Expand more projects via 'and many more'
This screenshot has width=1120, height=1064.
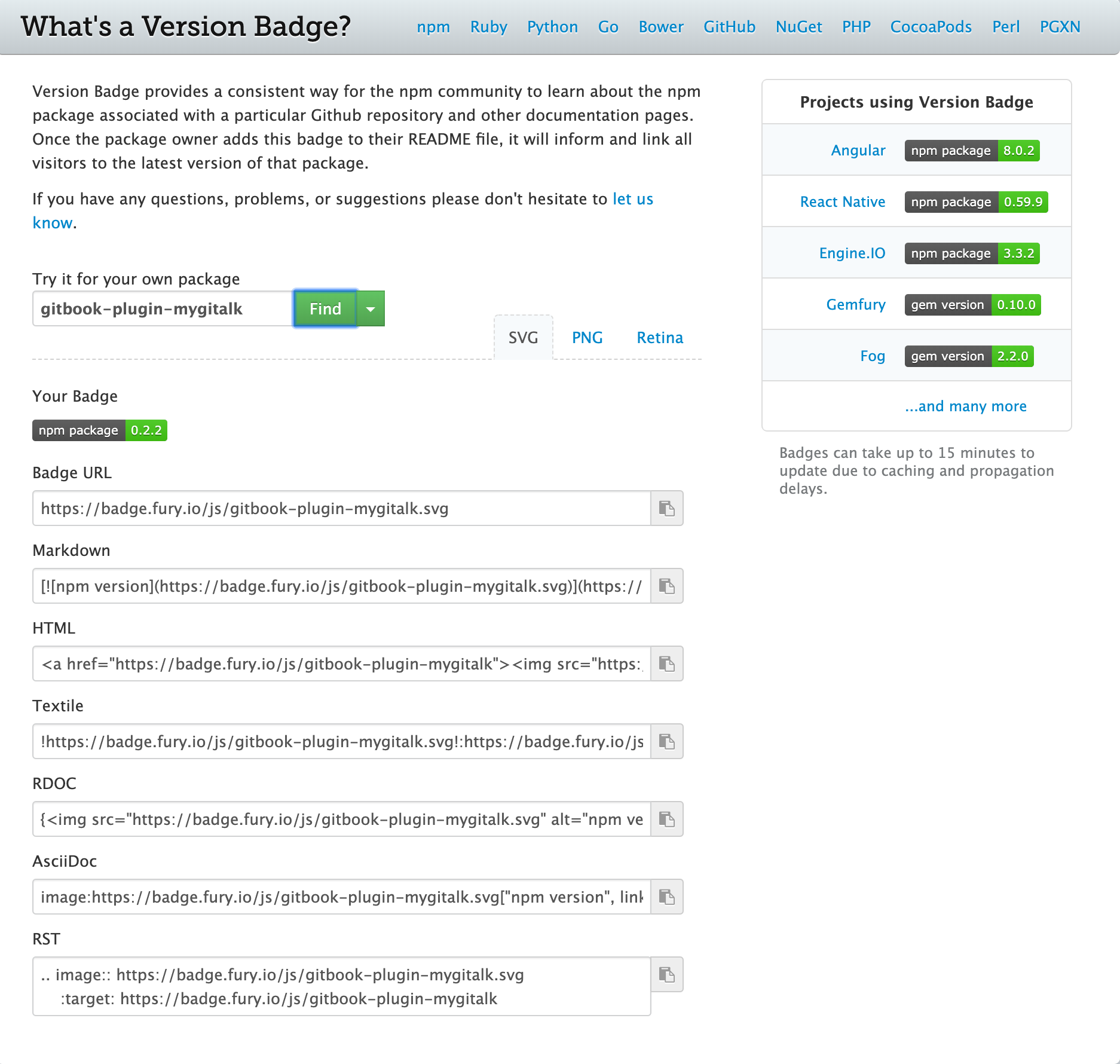pyautogui.click(x=965, y=406)
